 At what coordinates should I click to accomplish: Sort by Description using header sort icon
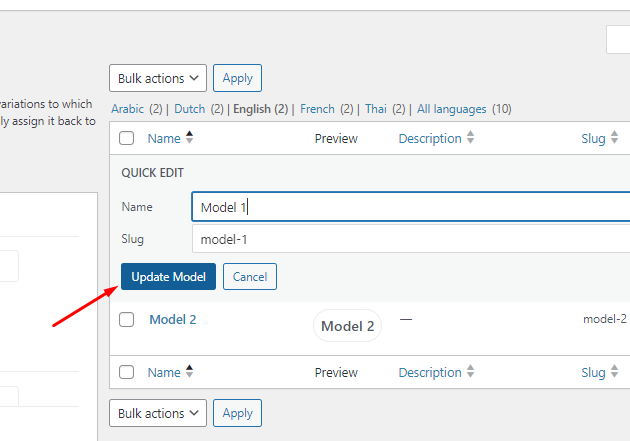click(471, 138)
